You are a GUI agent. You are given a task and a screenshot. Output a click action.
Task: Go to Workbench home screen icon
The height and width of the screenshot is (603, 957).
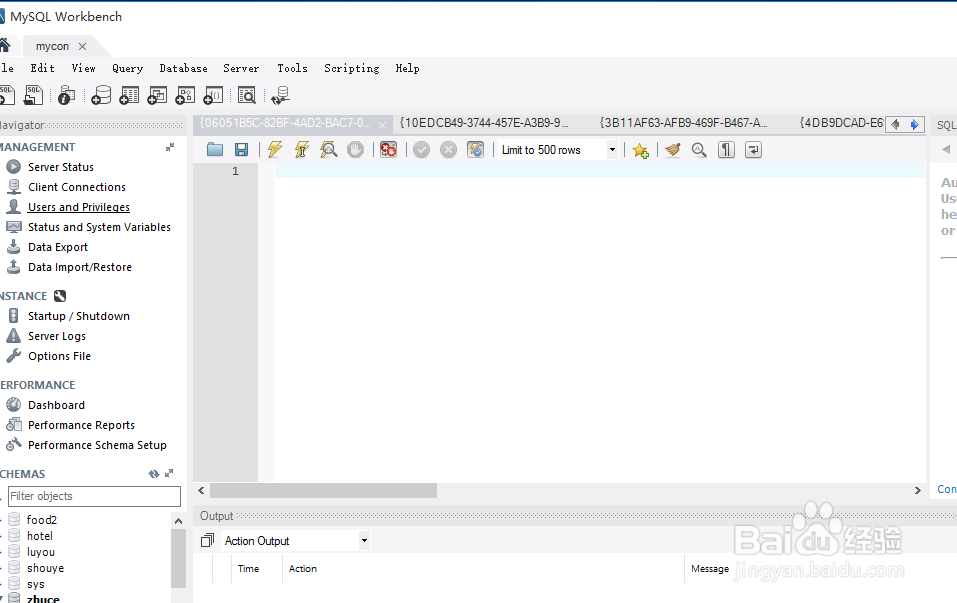click(x=4, y=45)
